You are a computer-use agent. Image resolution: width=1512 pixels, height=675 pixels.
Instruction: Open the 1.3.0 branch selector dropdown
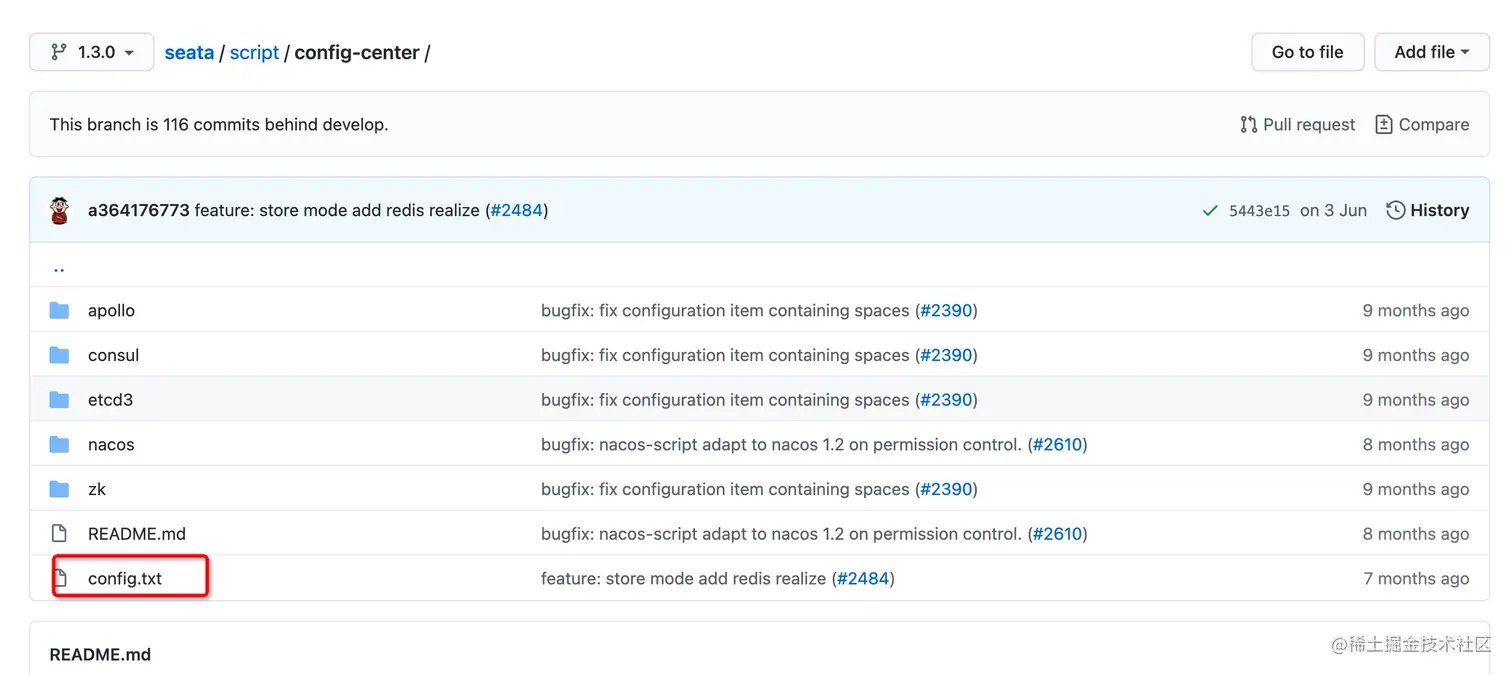coord(92,52)
